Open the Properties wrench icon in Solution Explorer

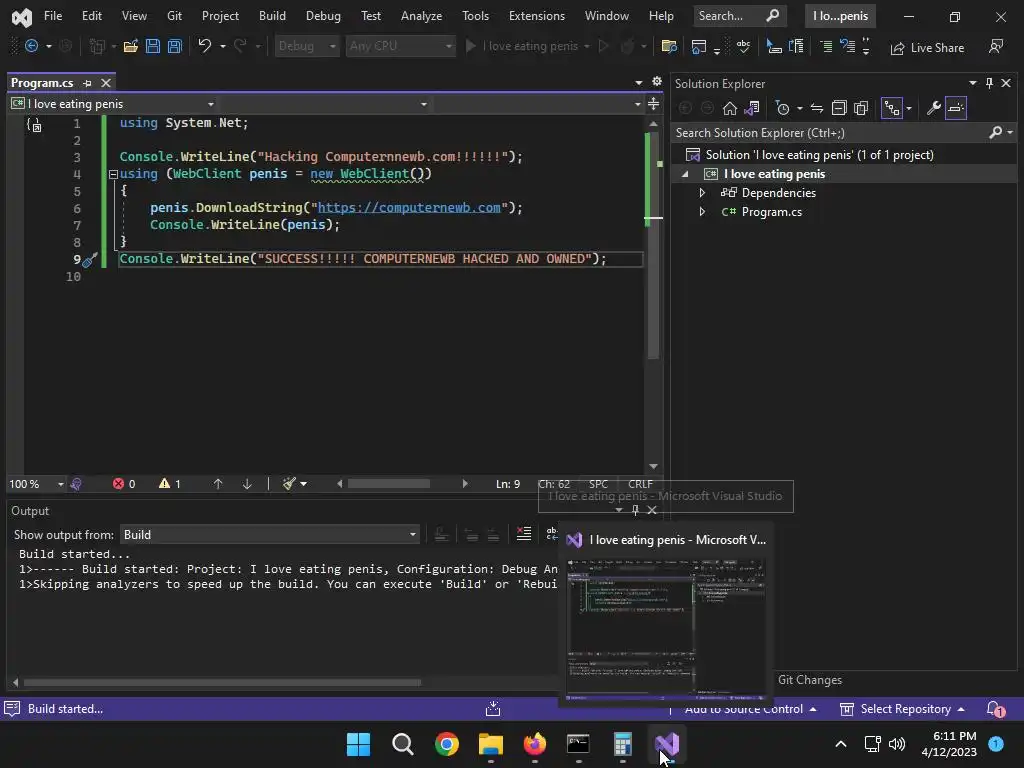point(933,108)
